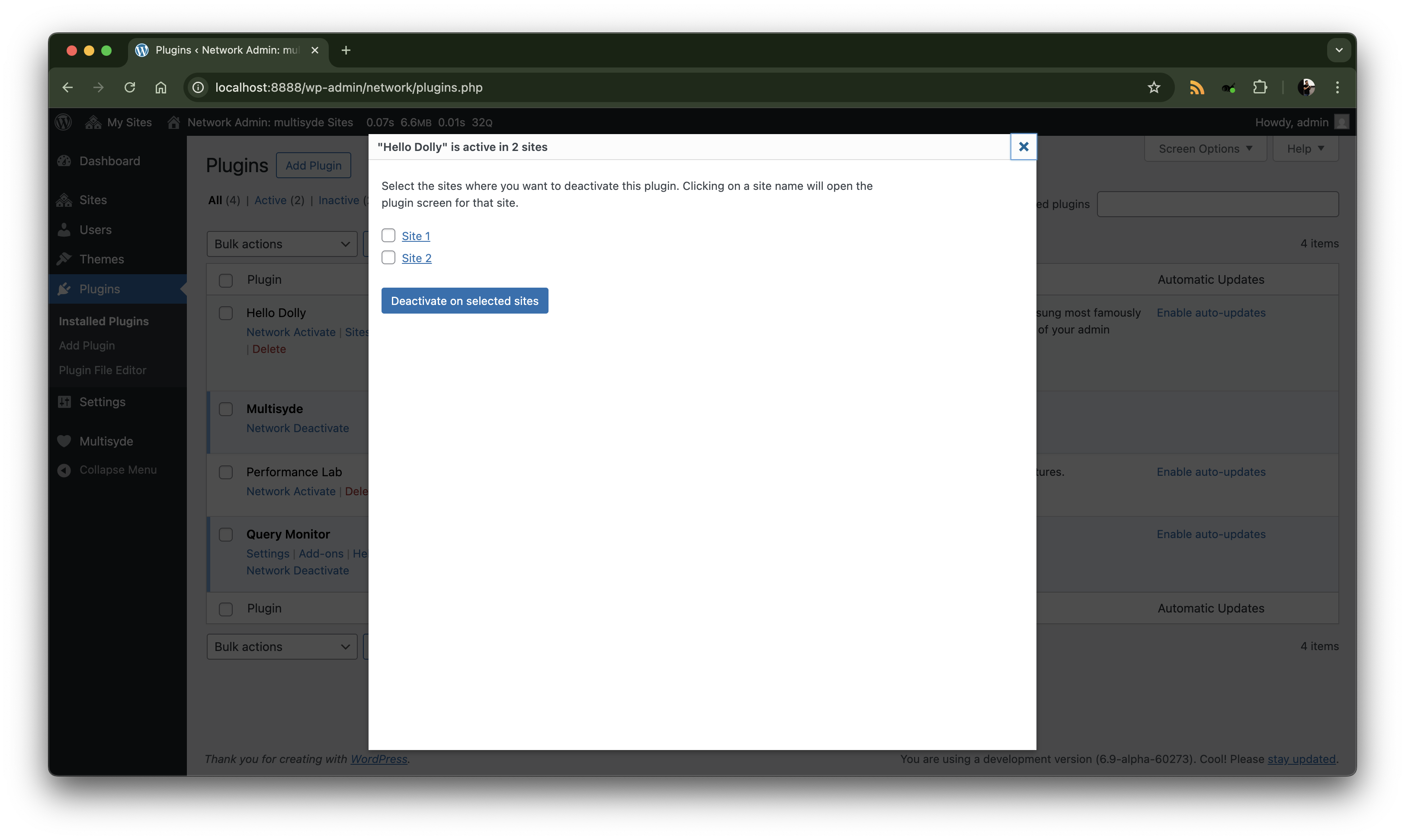This screenshot has height=840, width=1405.
Task: Click the browser forward arrow
Action: click(99, 87)
